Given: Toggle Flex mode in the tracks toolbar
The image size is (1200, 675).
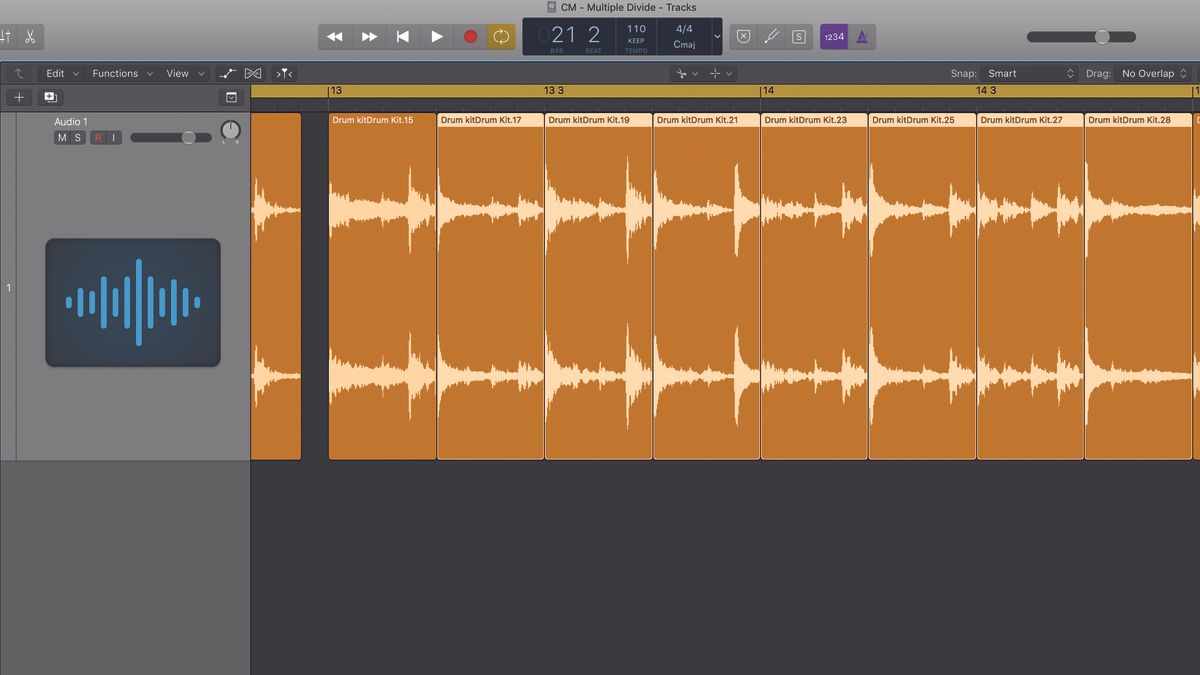Looking at the screenshot, I should pyautogui.click(x=252, y=73).
